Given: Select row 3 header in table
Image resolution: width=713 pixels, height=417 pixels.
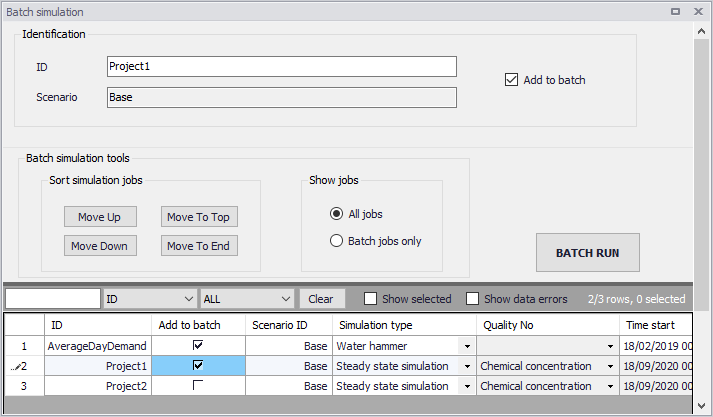Looking at the screenshot, I should click(x=25, y=387).
